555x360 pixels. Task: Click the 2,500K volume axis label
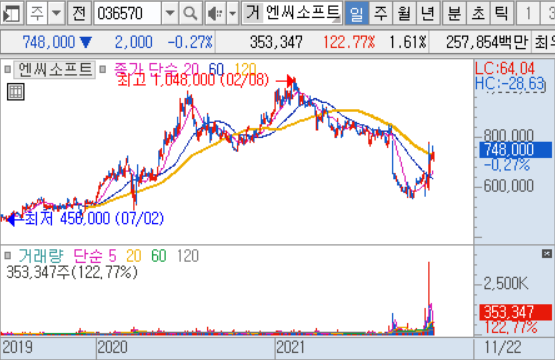[506, 284]
